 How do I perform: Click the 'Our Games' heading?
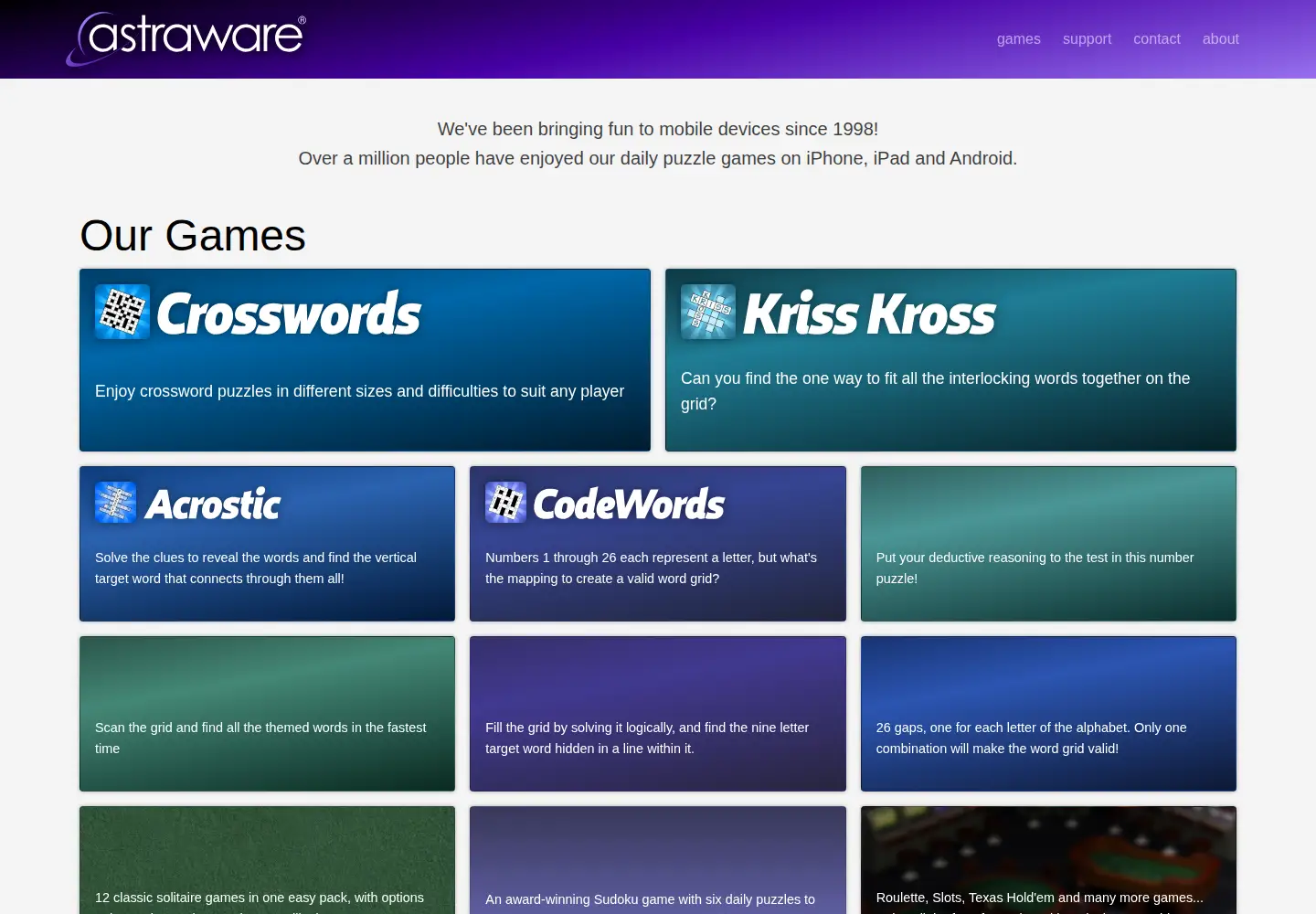click(193, 235)
